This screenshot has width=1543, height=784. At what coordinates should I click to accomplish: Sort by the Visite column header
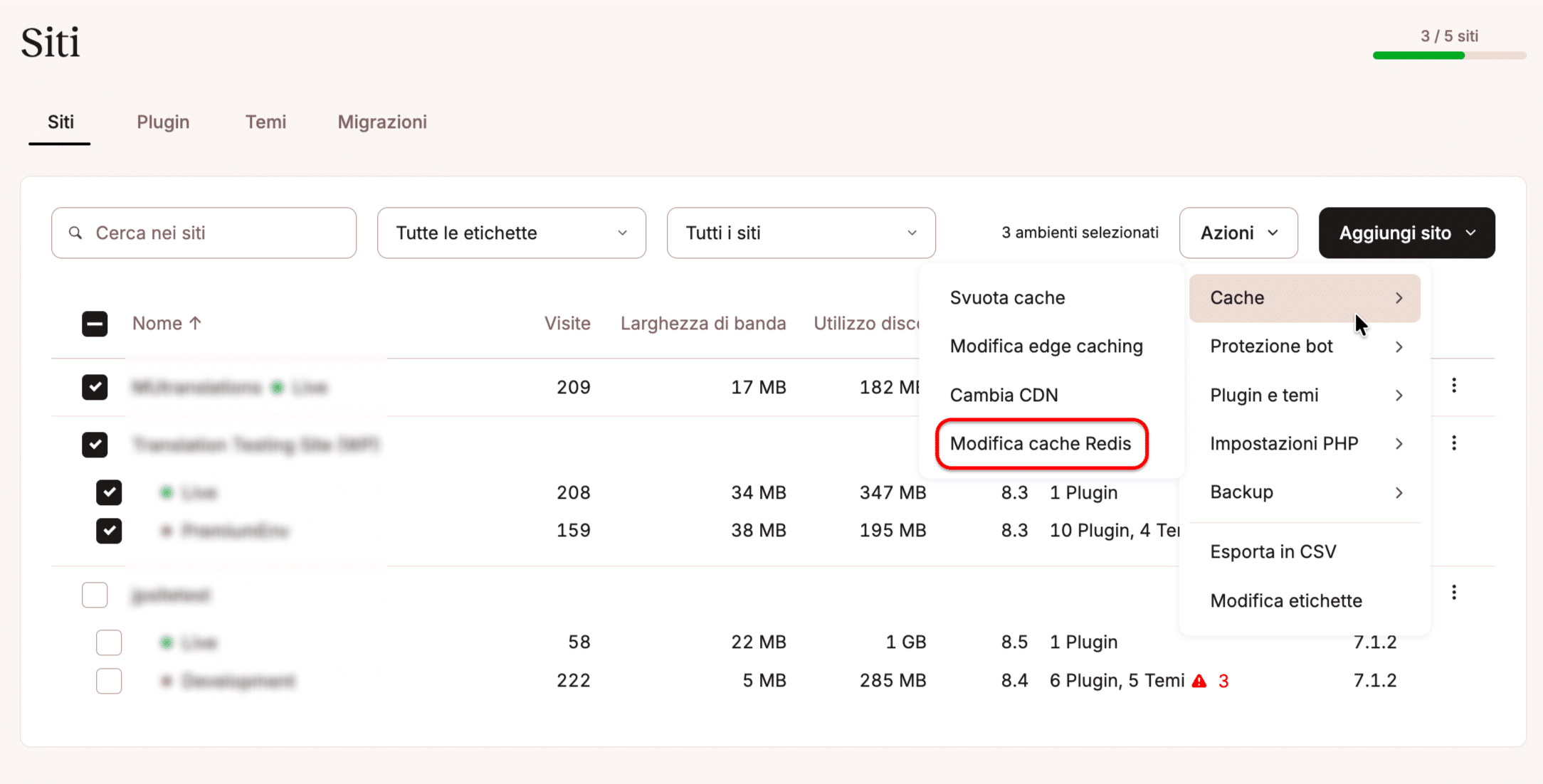567,323
